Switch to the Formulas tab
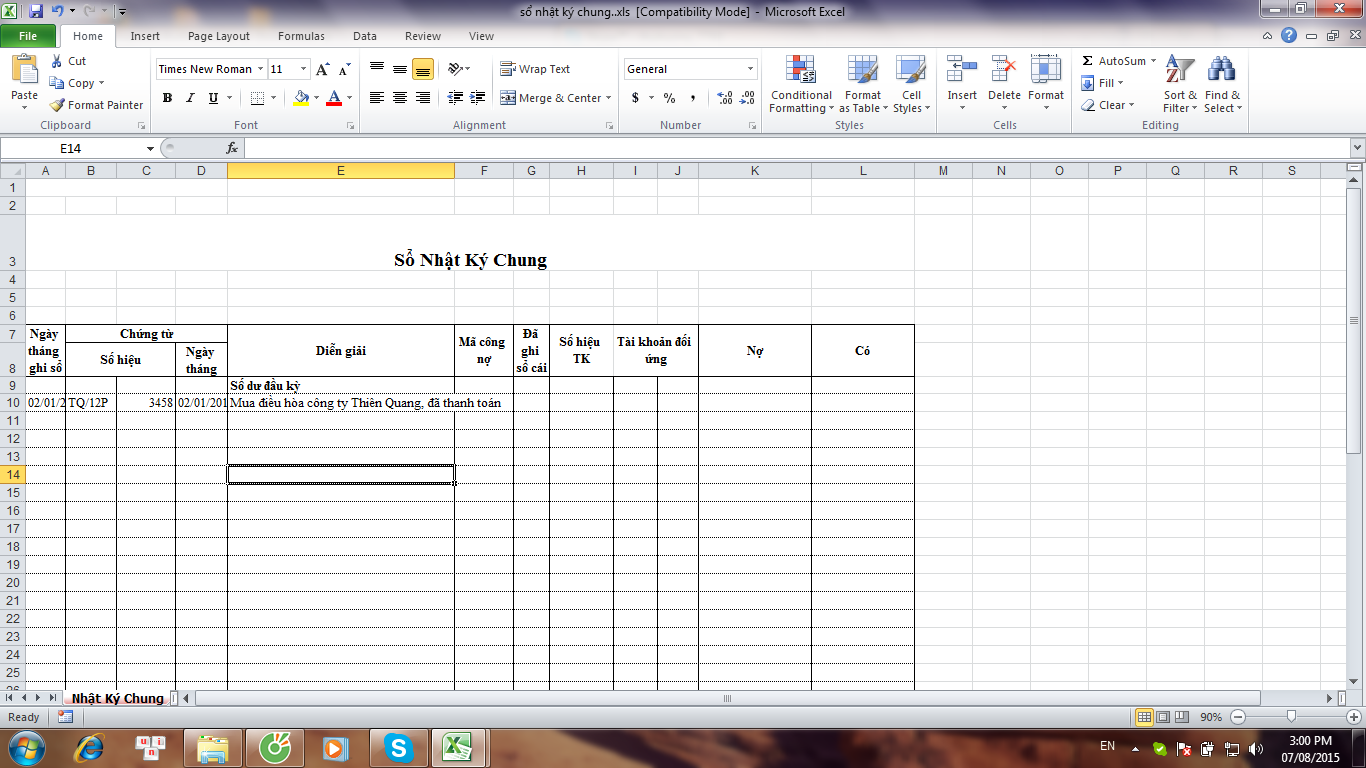Viewport: 1366px width, 768px height. [301, 36]
